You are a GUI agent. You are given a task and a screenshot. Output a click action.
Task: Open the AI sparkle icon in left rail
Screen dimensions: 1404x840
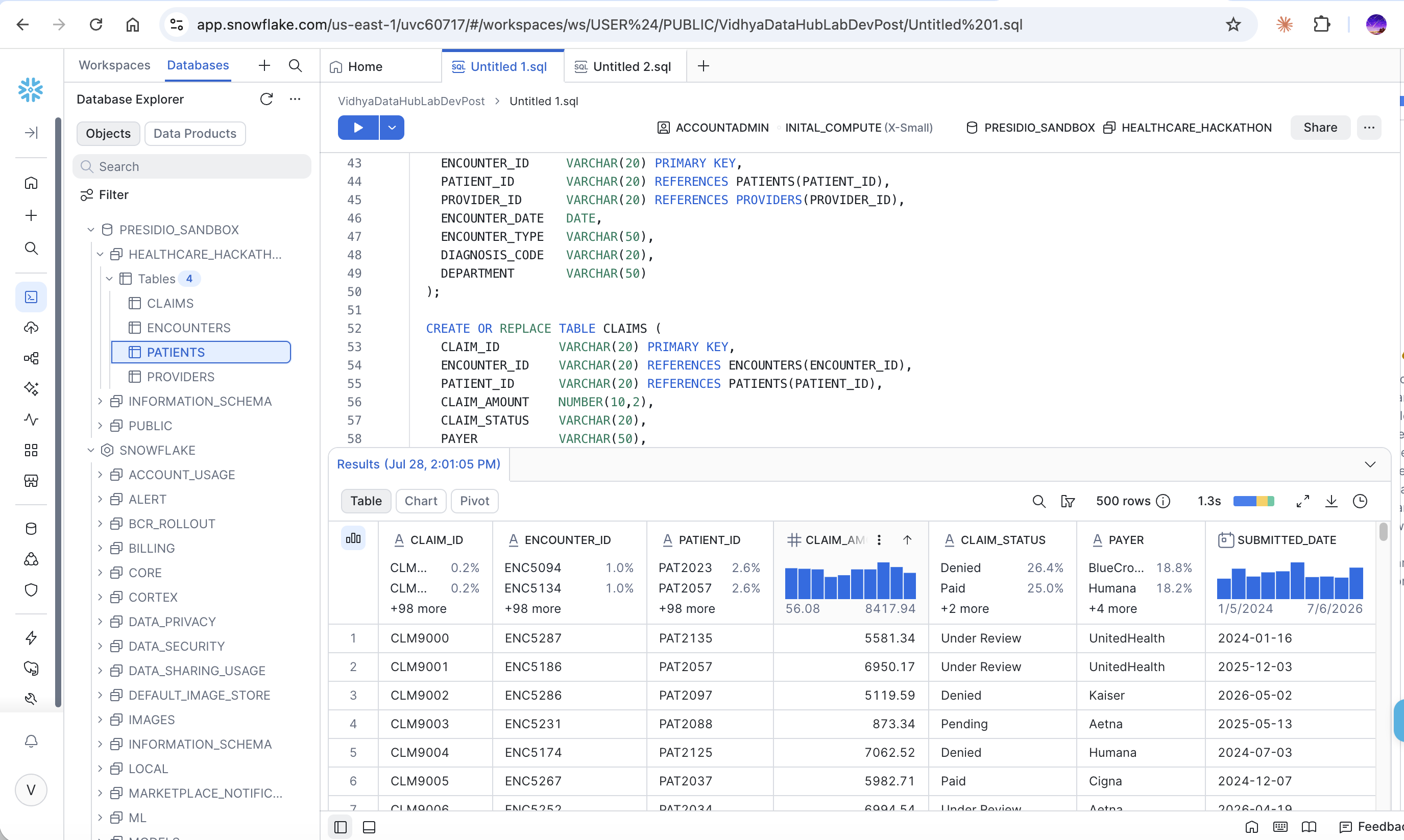tap(31, 389)
